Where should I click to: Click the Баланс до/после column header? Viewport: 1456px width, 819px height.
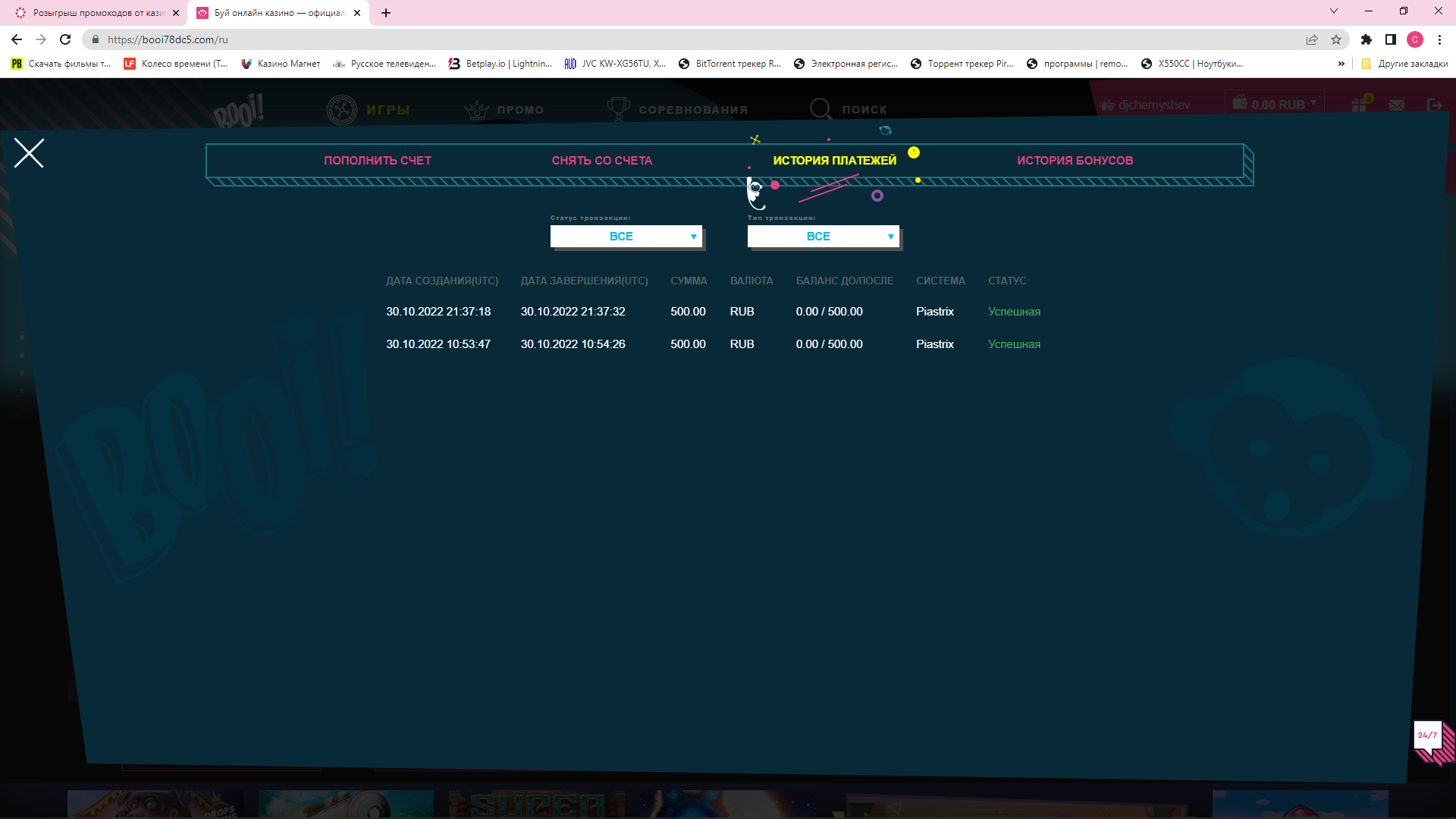pos(845,281)
